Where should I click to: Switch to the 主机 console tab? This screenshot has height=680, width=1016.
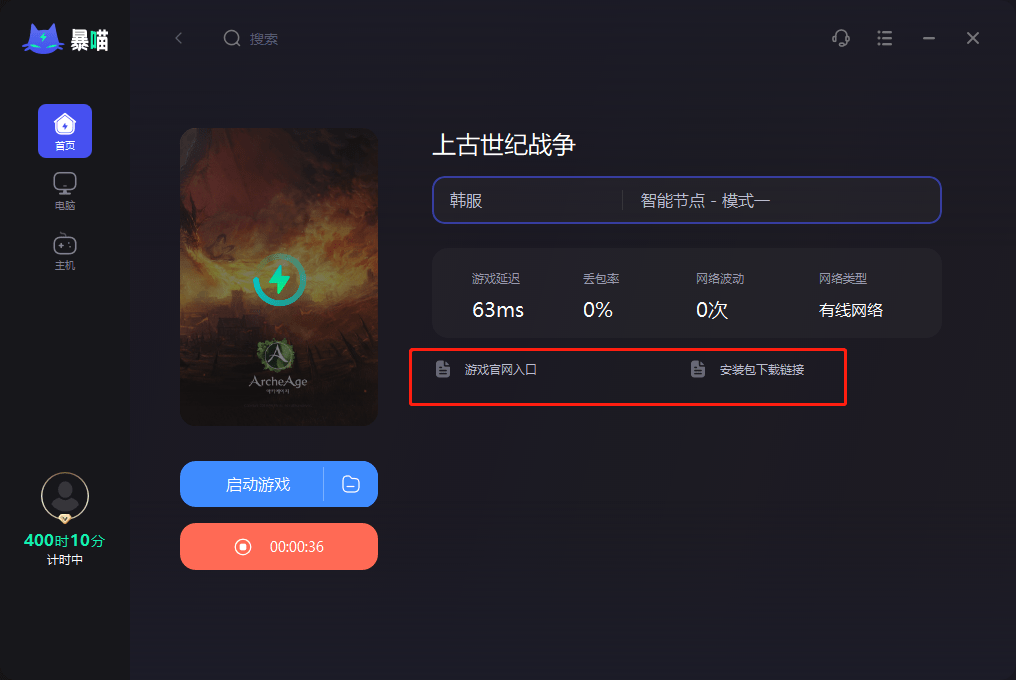click(x=65, y=252)
